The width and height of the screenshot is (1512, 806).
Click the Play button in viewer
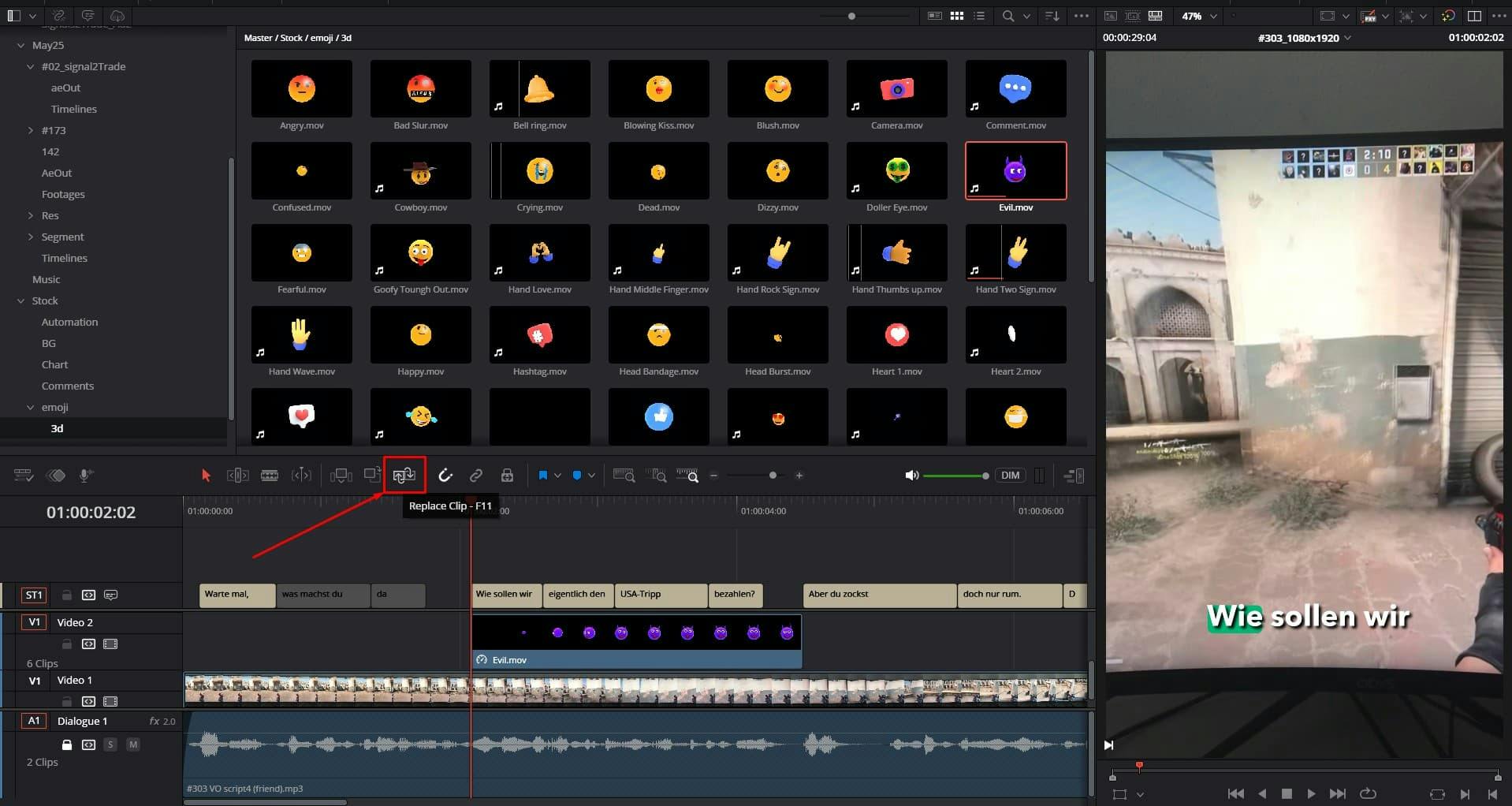[x=1311, y=794]
